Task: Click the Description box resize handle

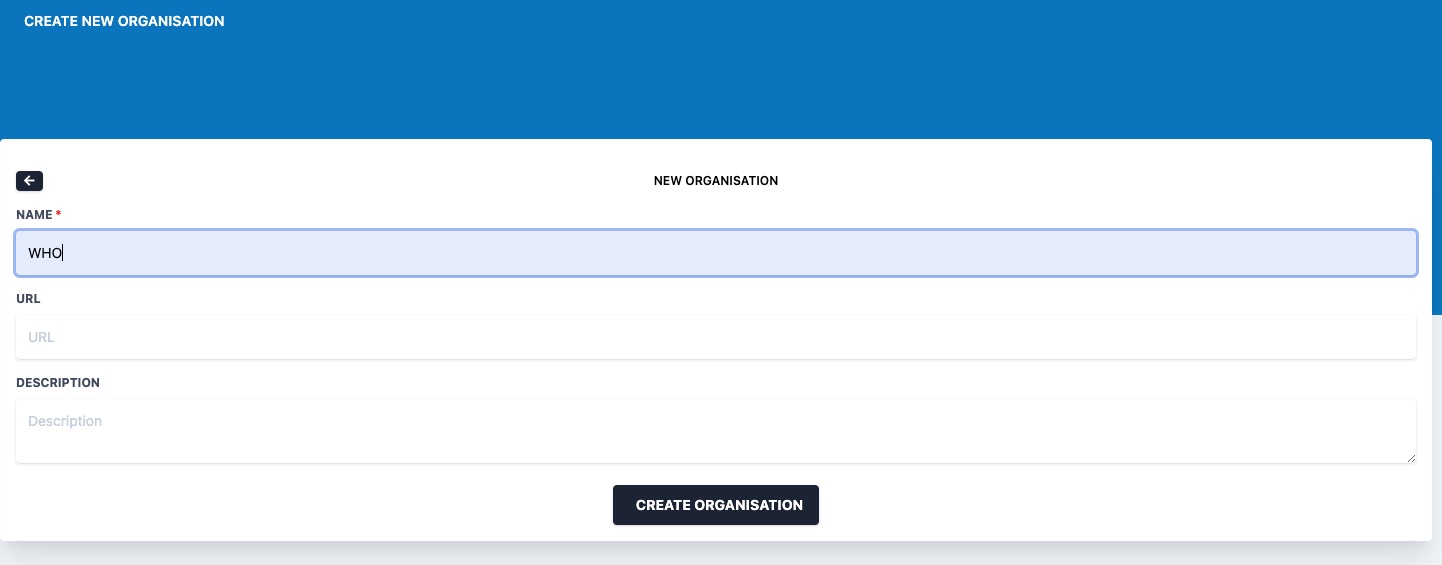Action: coord(1411,458)
